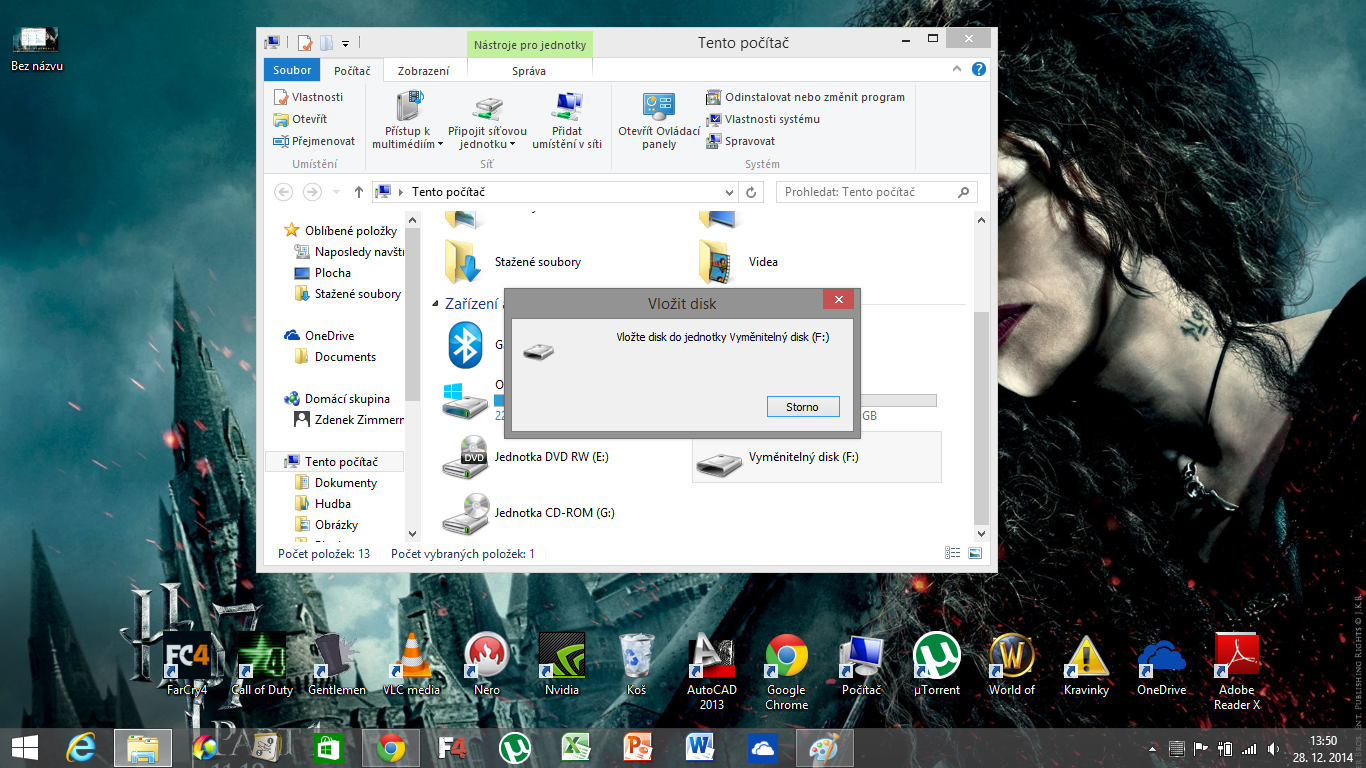Click Odinstalovat nebo změnit program

805,97
